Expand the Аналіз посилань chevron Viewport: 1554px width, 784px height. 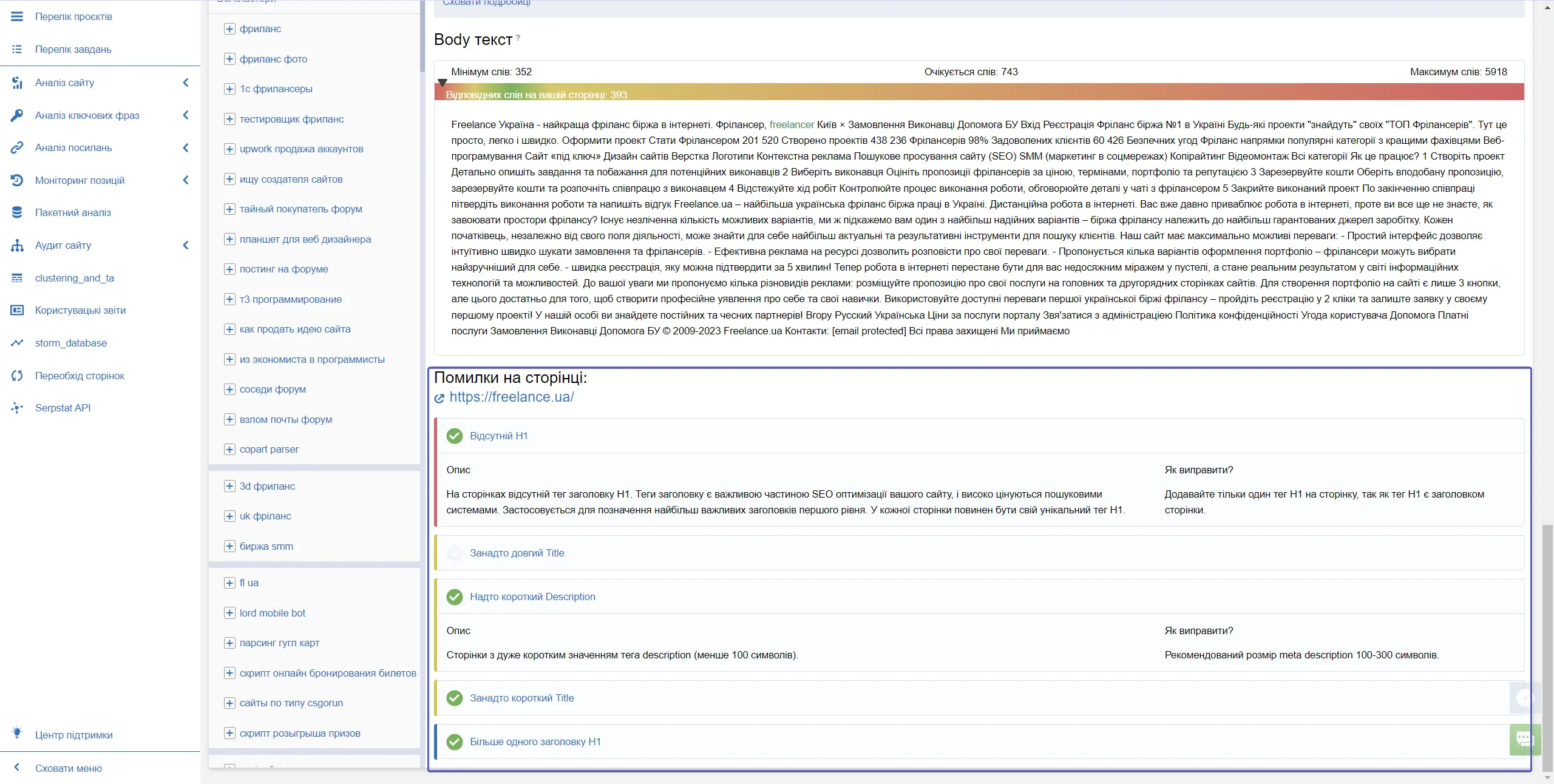(x=186, y=147)
